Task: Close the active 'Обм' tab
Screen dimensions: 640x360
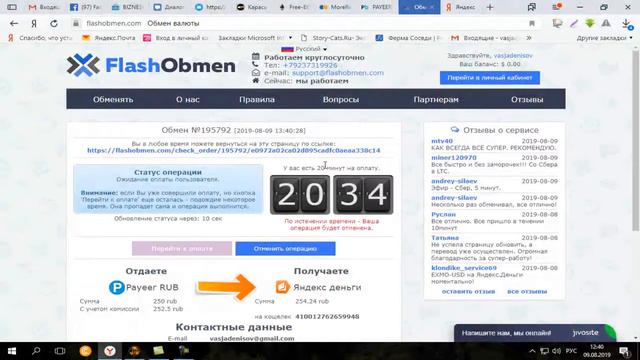Action: pyautogui.click(x=431, y=7)
